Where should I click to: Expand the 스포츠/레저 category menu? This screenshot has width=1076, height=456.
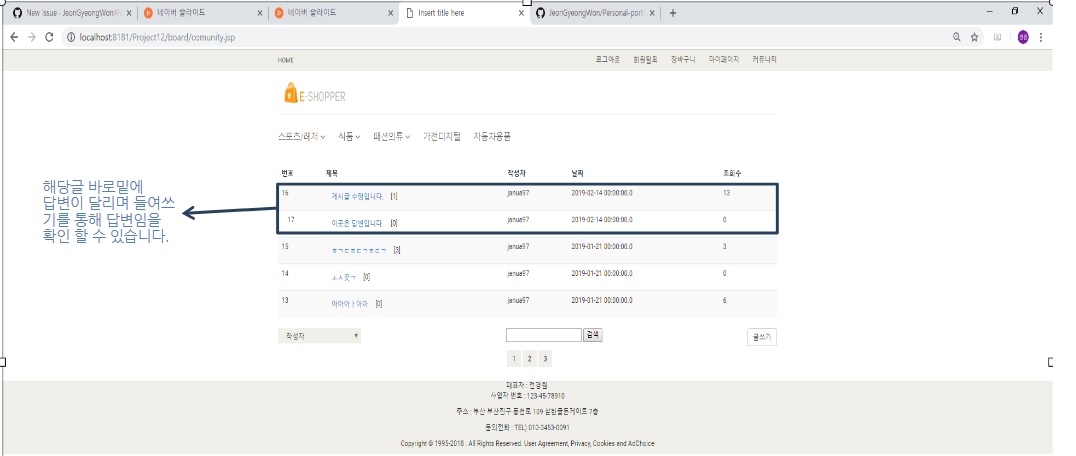click(301, 136)
